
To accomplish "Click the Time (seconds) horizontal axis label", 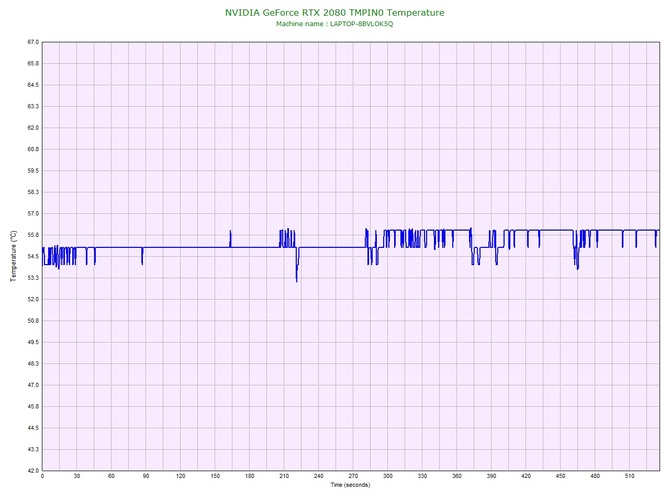I will click(x=350, y=485).
